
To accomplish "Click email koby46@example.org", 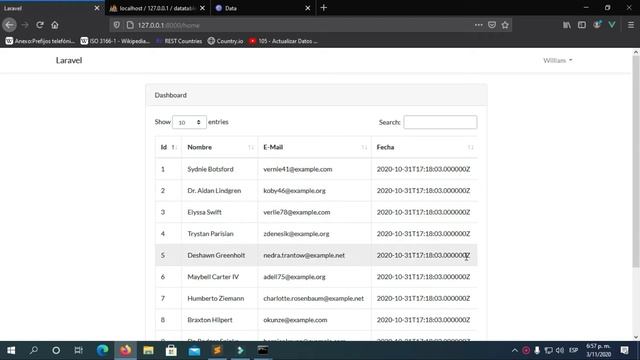I will [294, 191].
